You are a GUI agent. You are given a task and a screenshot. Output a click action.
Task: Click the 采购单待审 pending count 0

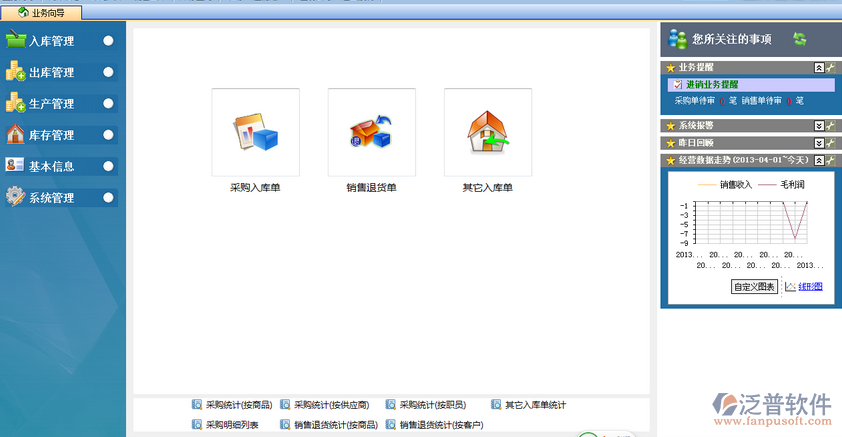coord(722,101)
